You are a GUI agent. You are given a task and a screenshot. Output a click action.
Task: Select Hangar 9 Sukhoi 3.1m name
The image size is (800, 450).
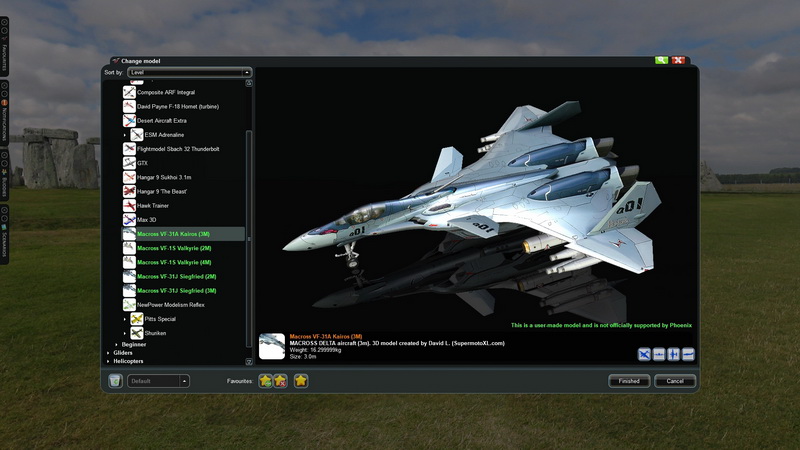pos(164,178)
